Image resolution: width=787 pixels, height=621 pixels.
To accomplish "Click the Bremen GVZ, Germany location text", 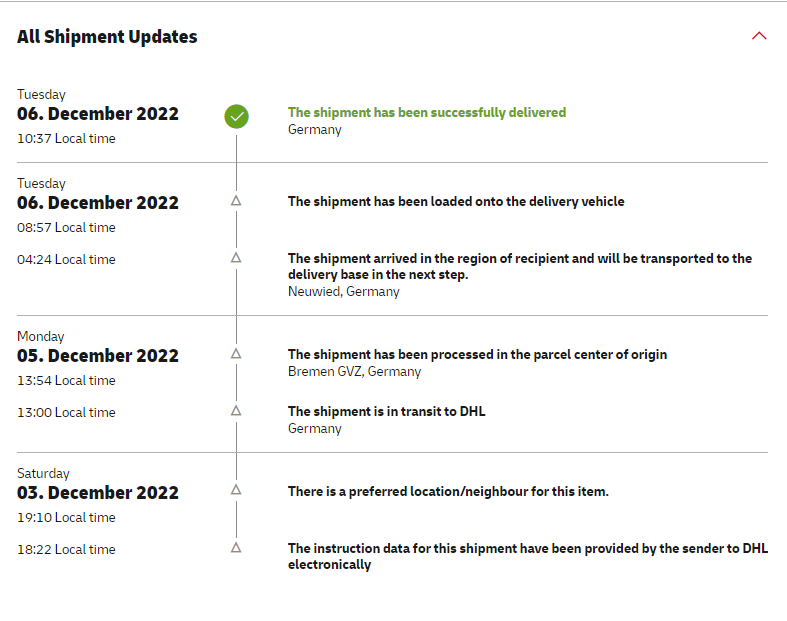I will pyautogui.click(x=354, y=372).
